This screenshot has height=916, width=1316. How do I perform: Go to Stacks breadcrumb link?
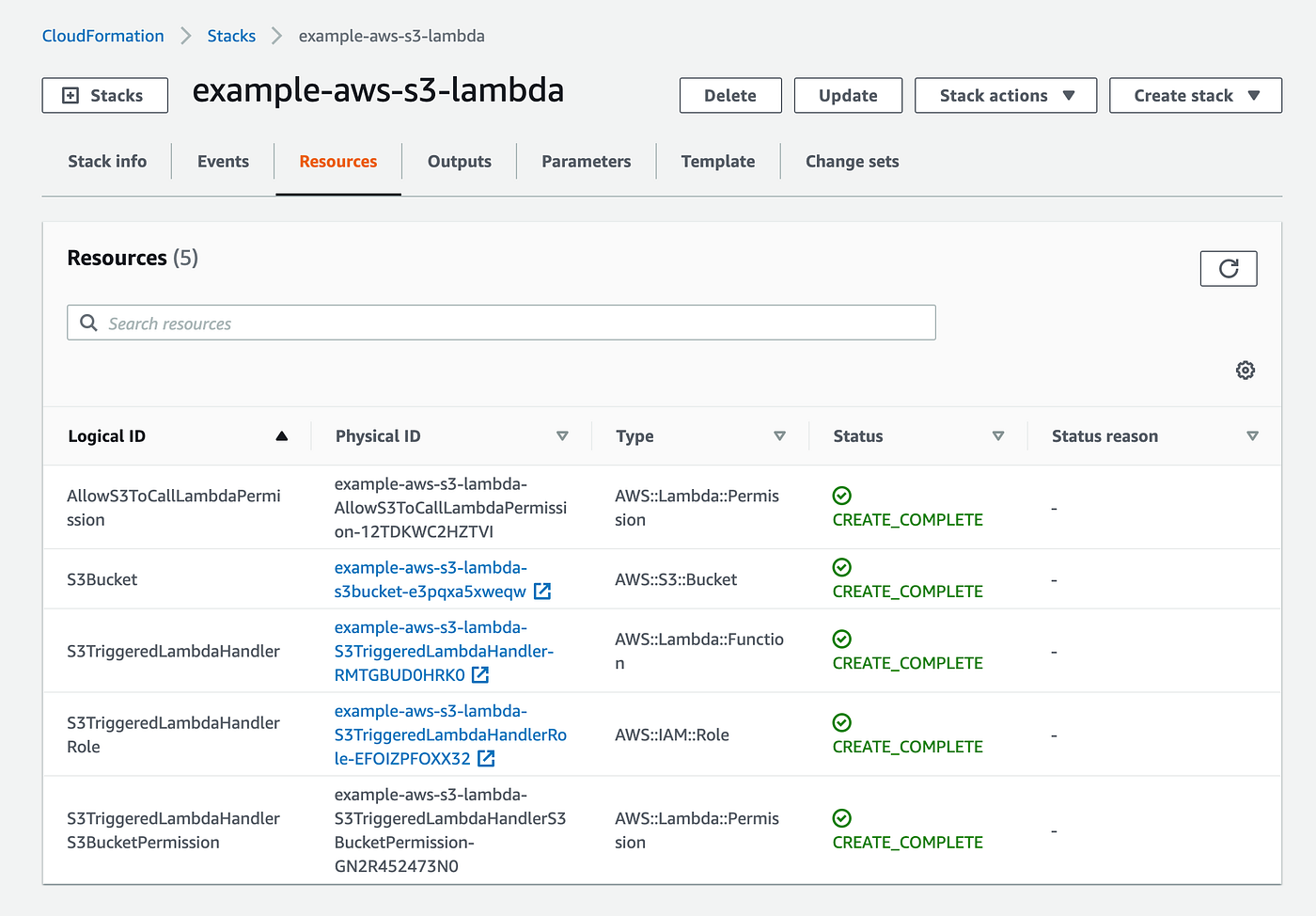(x=231, y=36)
